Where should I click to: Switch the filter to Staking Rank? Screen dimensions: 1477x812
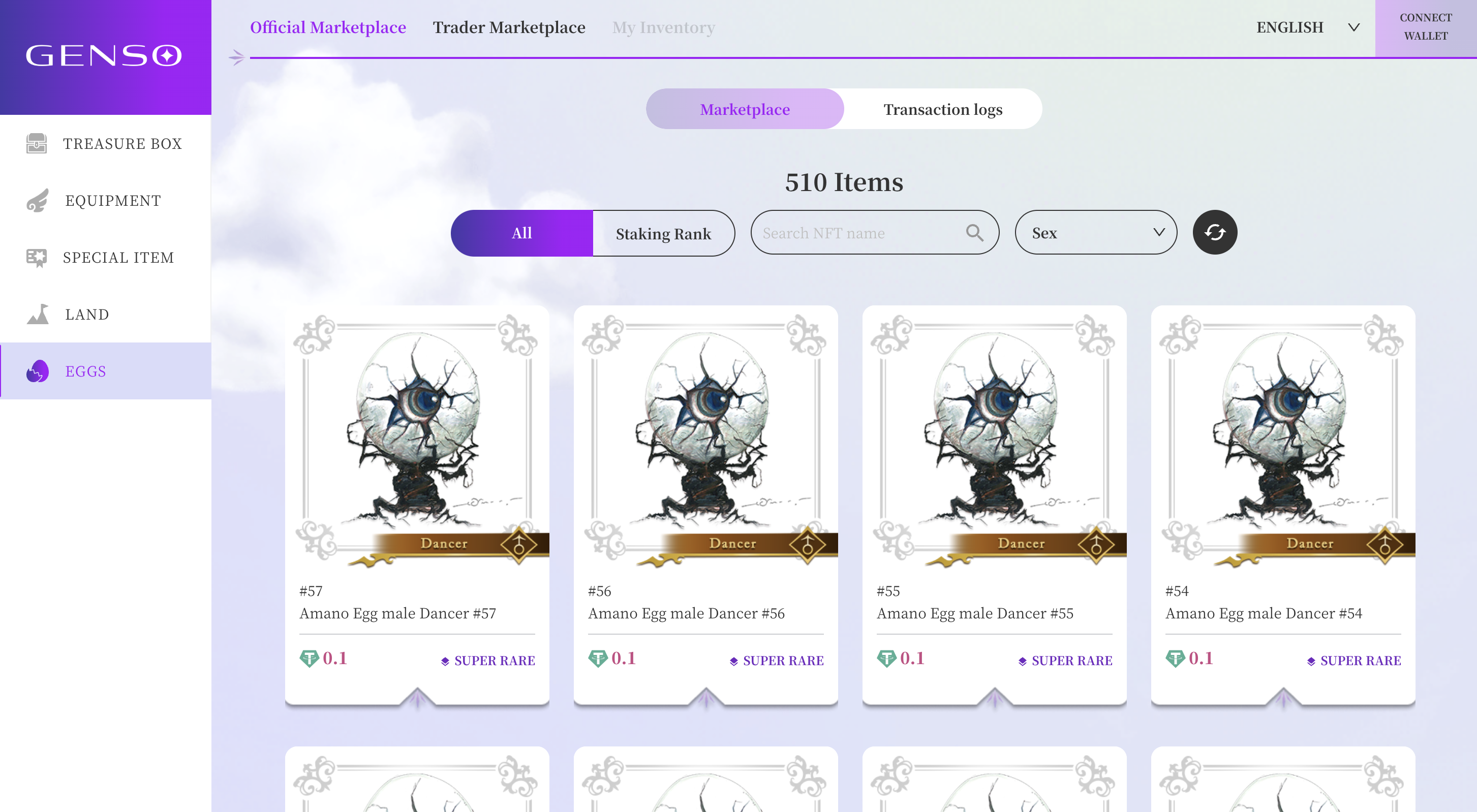coord(663,233)
